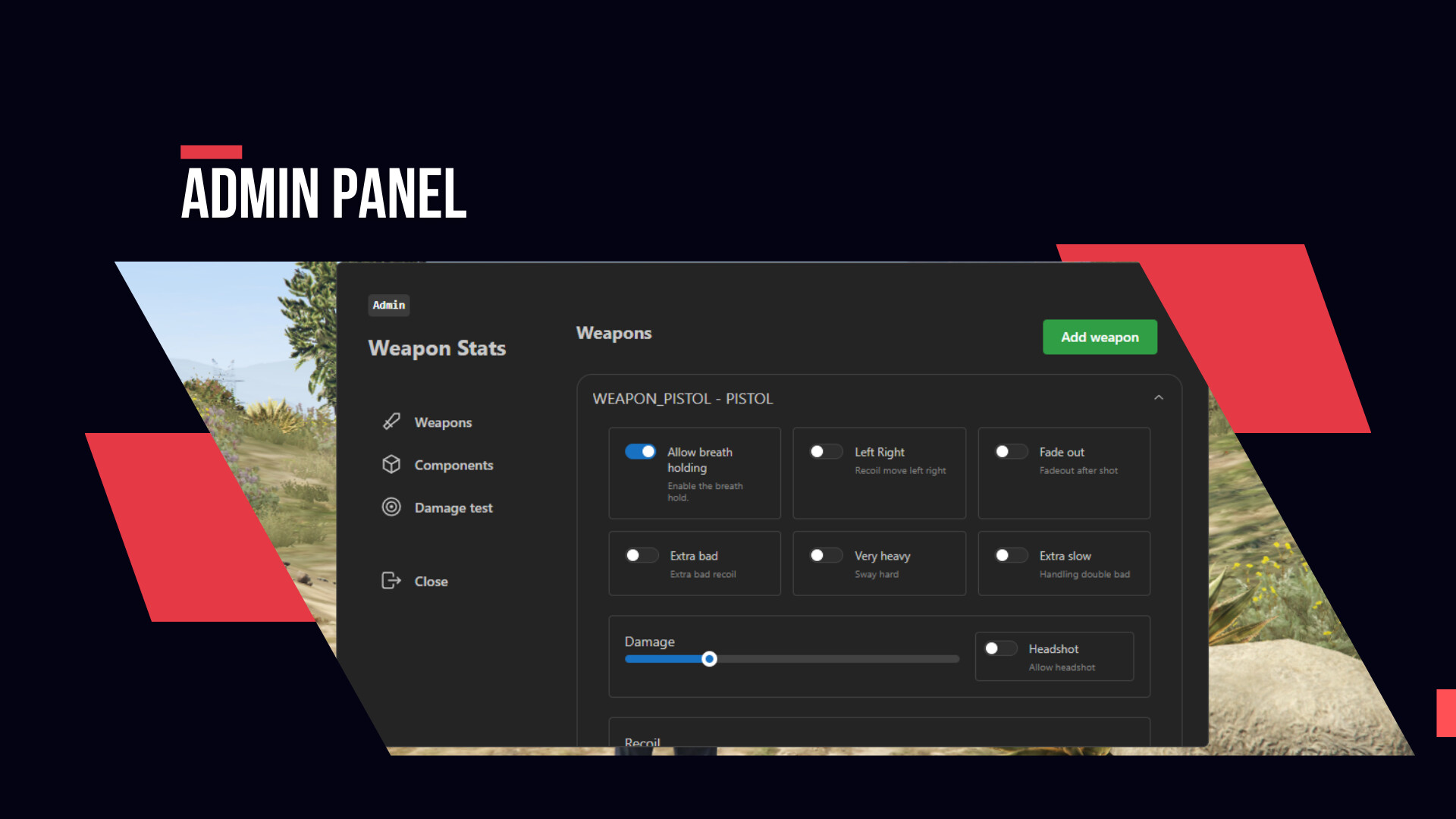The width and height of the screenshot is (1456, 819).
Task: Disable the Allow breath holding toggle
Action: point(640,452)
